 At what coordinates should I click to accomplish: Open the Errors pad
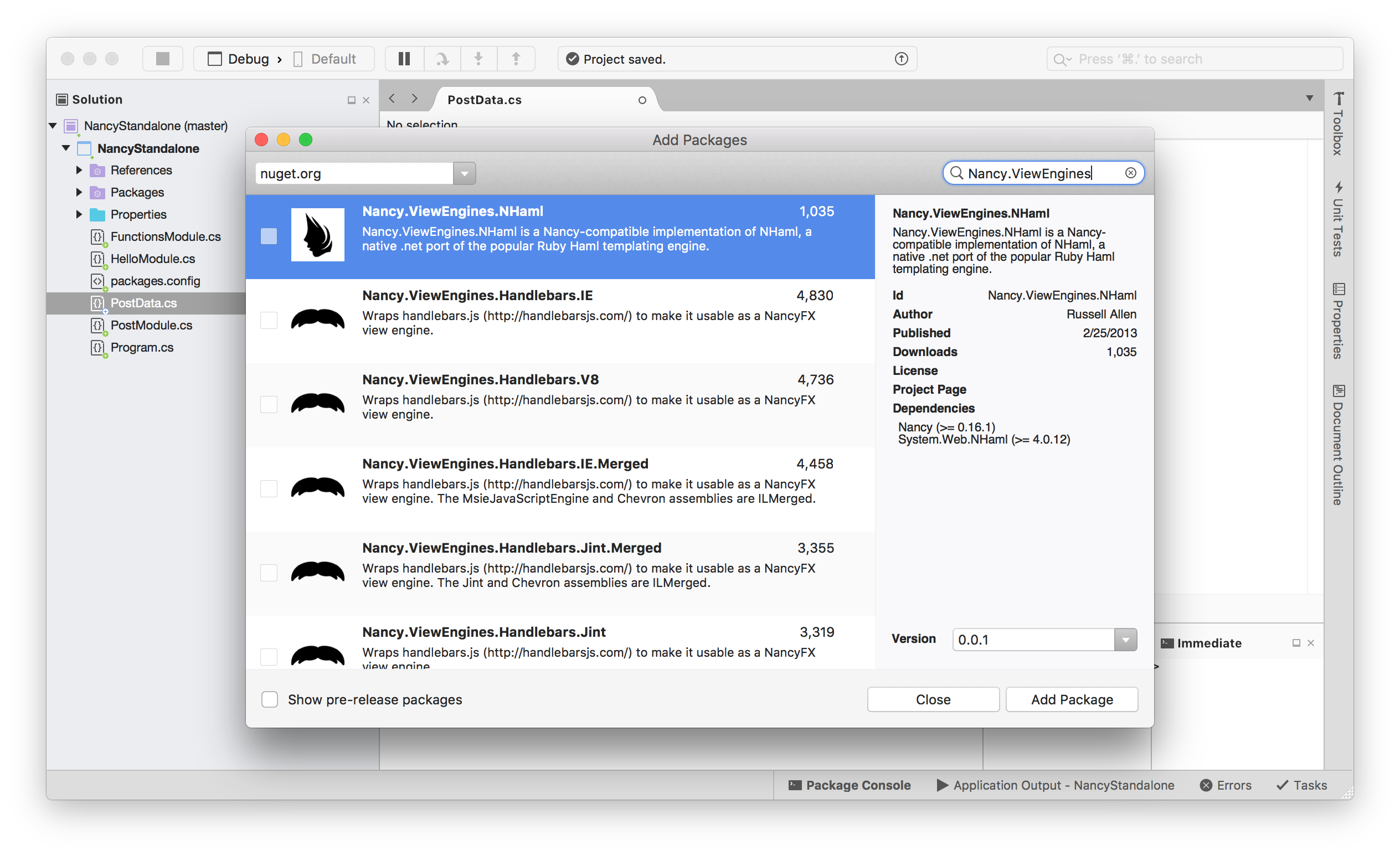(1226, 785)
